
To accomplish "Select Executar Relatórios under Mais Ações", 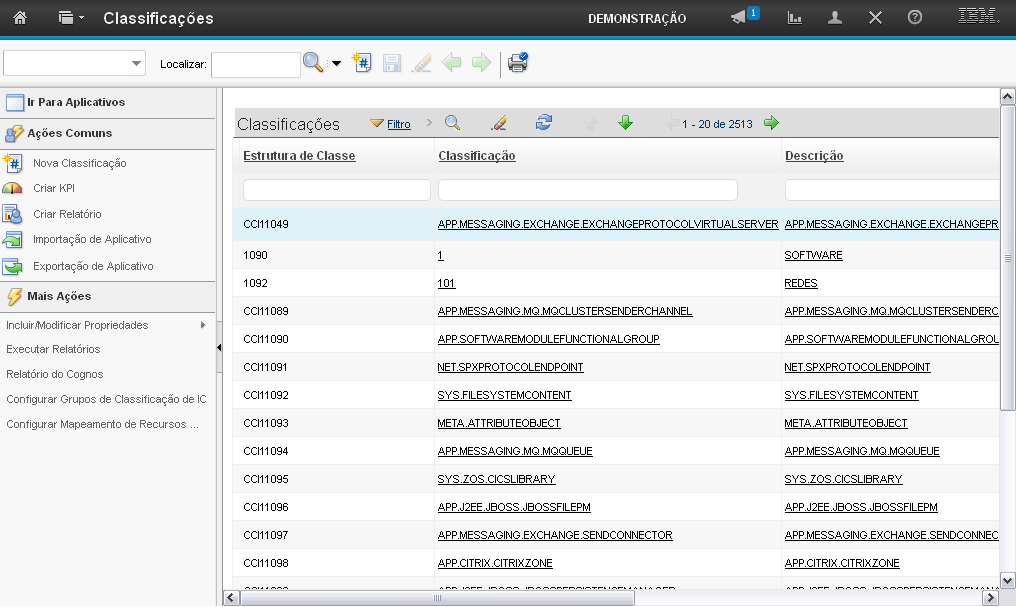I will coord(53,349).
